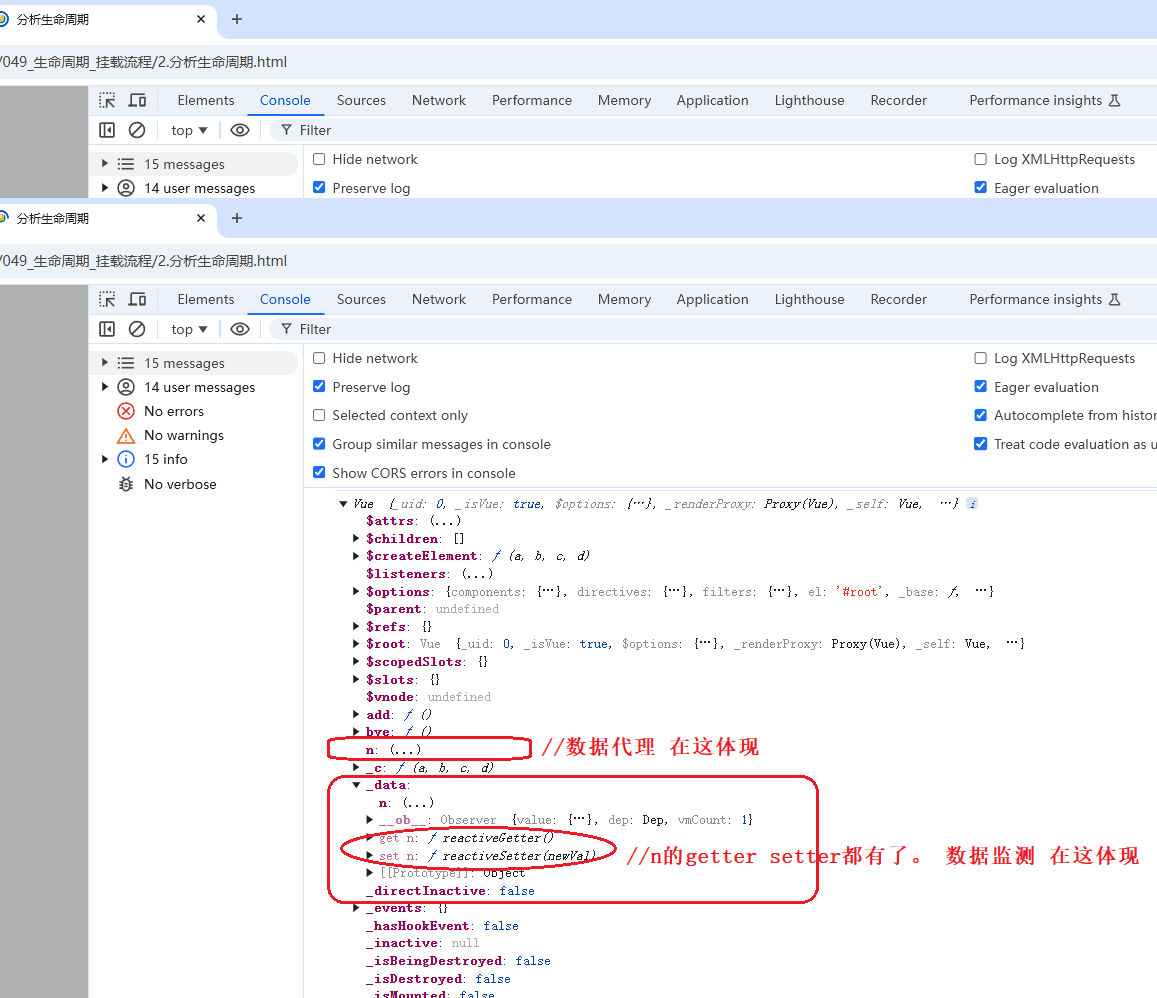
Task: Click the red error icon beside No errors
Action: [x=126, y=411]
